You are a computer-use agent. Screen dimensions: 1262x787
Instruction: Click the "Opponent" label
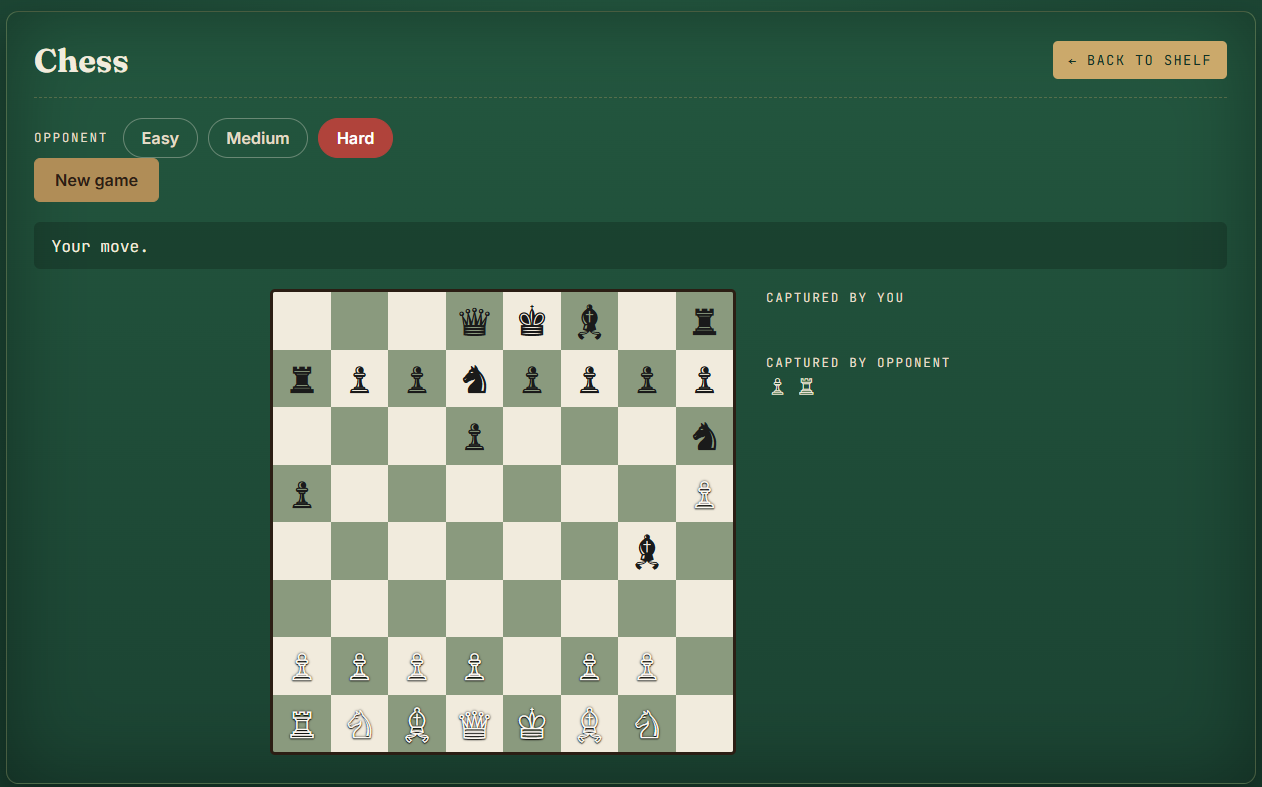[71, 138]
